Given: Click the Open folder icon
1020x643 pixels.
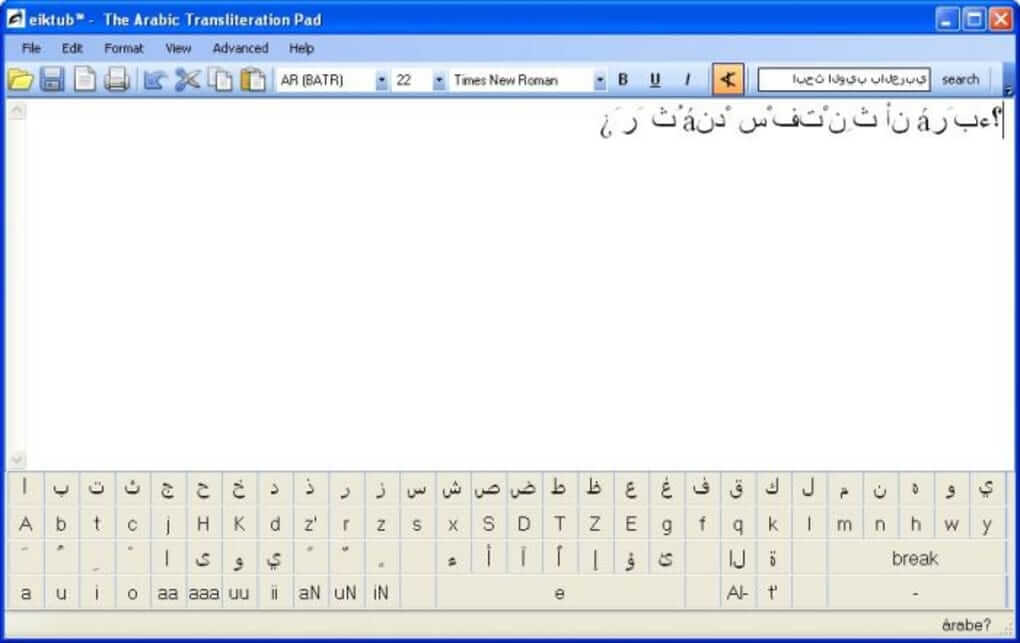Looking at the screenshot, I should (x=20, y=80).
